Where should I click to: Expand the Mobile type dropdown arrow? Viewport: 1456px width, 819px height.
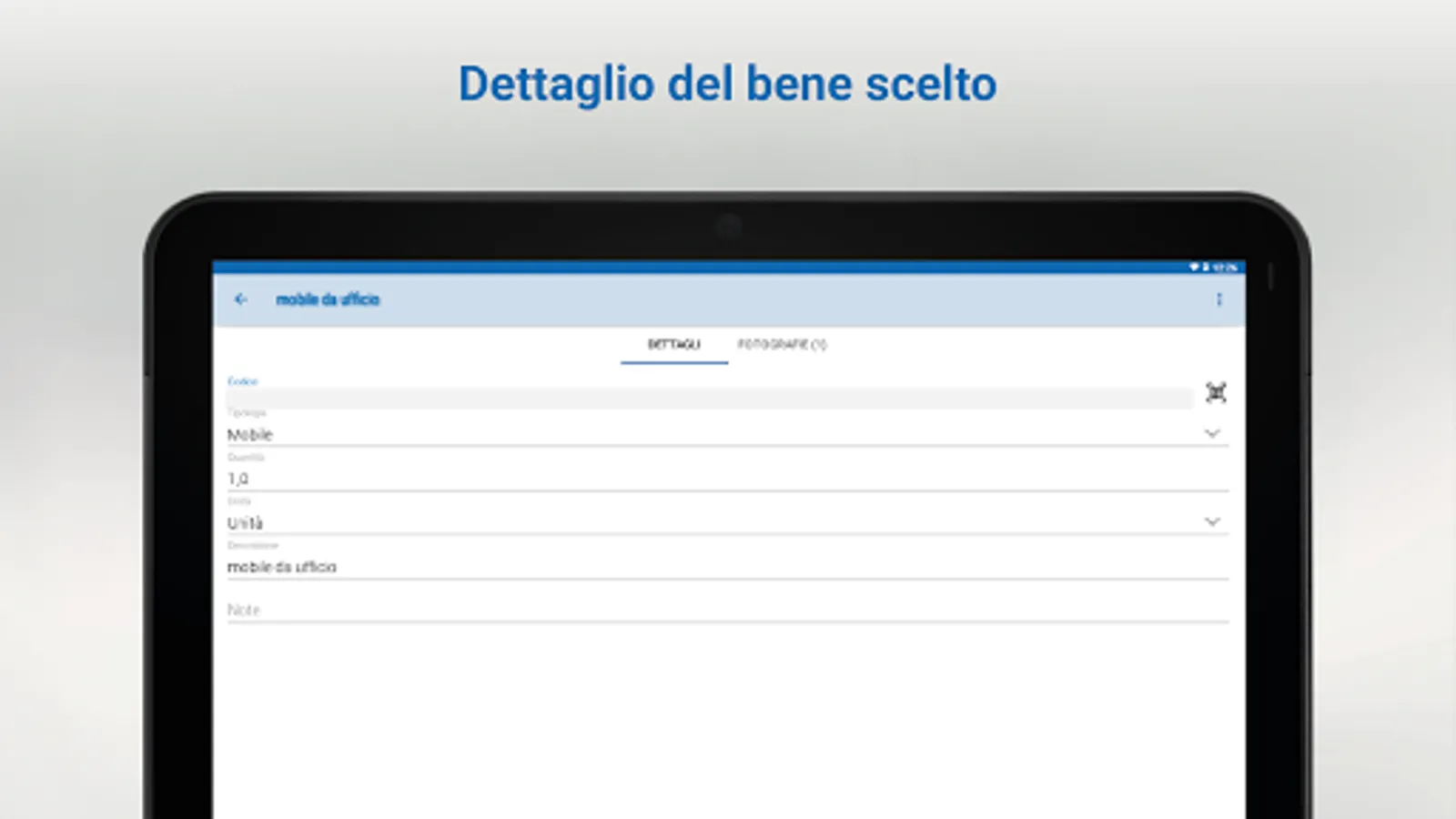point(1212,434)
